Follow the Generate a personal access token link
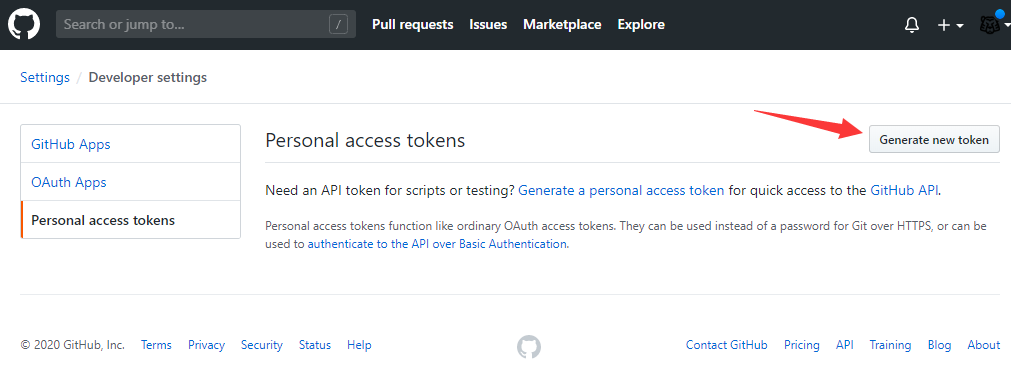The width and height of the screenshot is (1011, 381). (622, 190)
